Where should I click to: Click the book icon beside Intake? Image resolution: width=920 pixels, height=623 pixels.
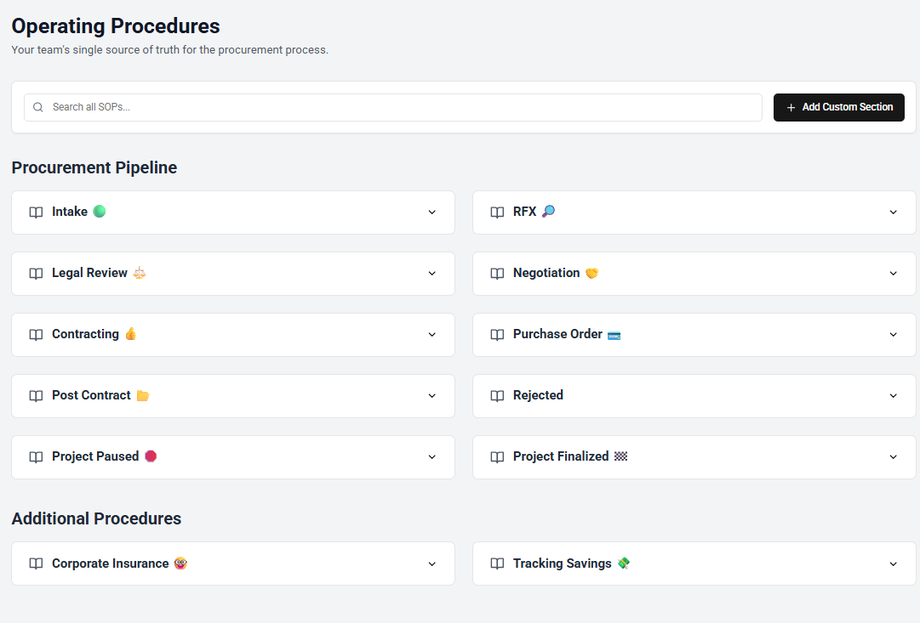tap(36, 212)
